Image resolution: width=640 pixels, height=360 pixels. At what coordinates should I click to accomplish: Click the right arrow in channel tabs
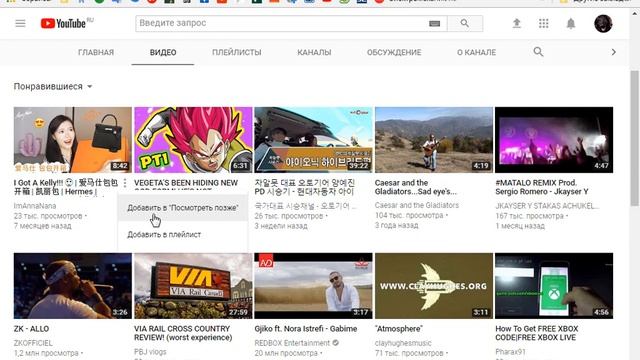tap(613, 52)
